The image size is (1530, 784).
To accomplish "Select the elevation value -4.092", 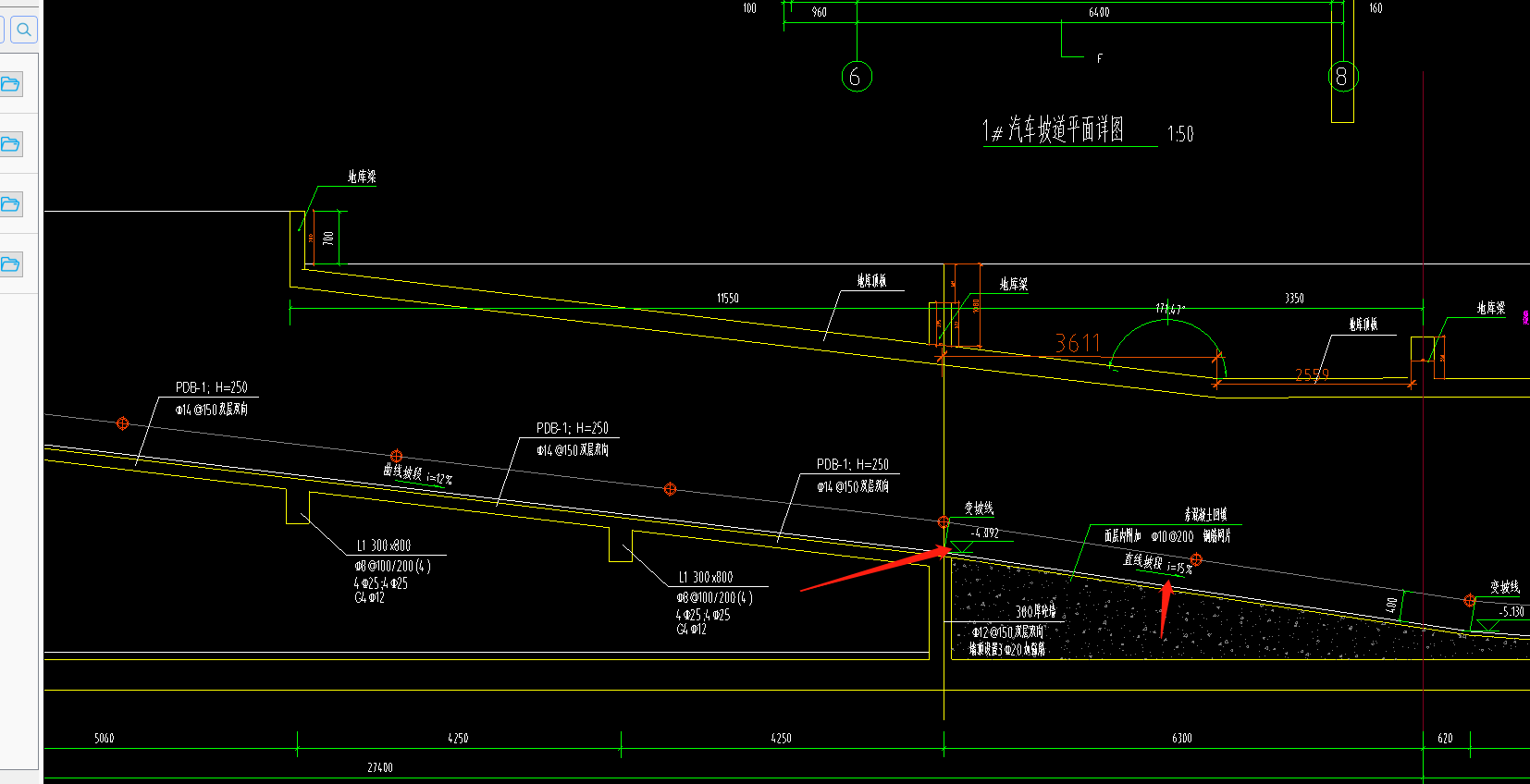I will pos(985,533).
